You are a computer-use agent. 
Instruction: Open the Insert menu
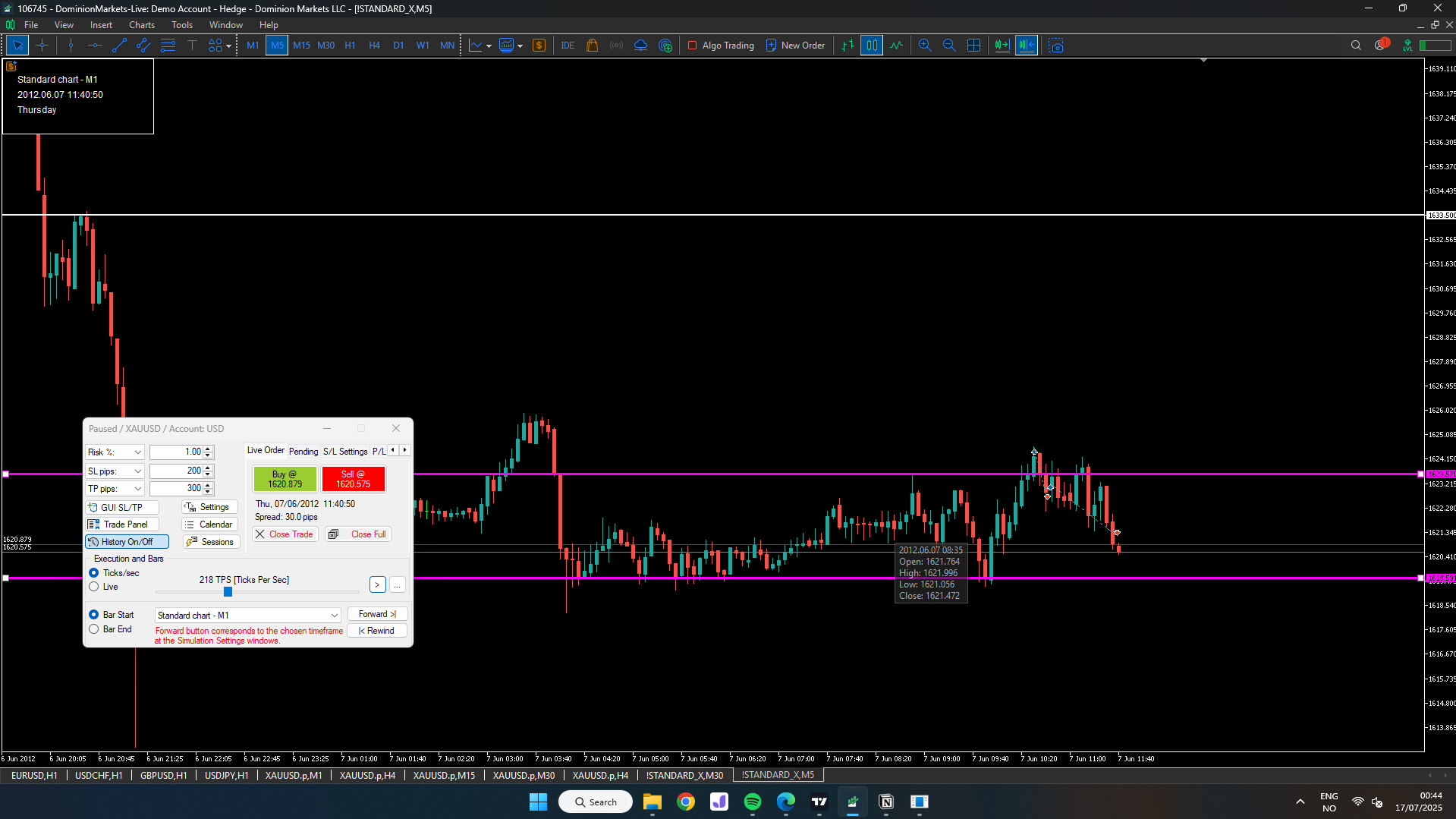click(x=101, y=25)
